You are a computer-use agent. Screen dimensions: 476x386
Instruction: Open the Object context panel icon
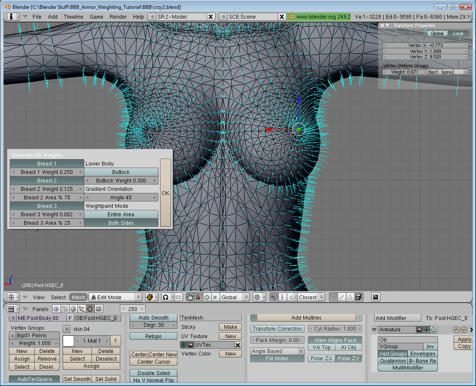[x=81, y=309]
